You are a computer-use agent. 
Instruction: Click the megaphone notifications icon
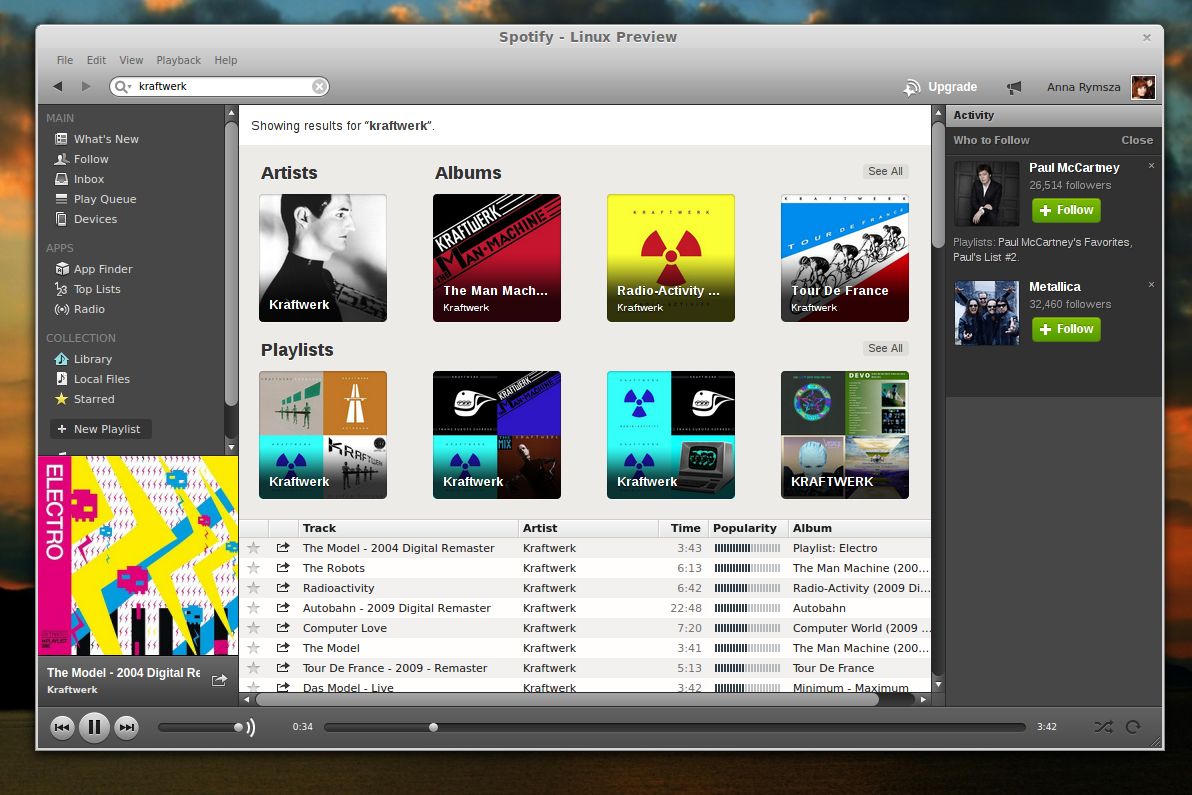click(x=1014, y=87)
